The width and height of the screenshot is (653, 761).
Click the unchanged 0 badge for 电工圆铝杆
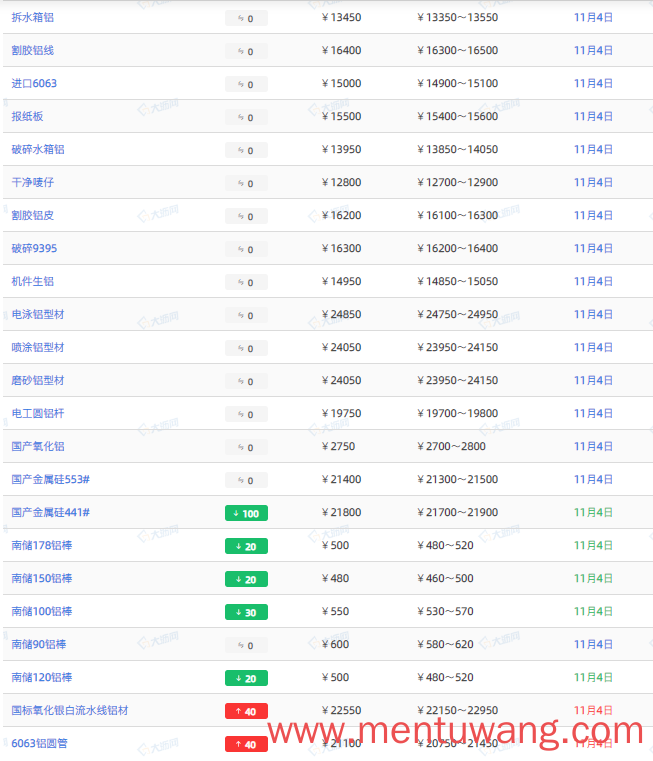(x=246, y=414)
